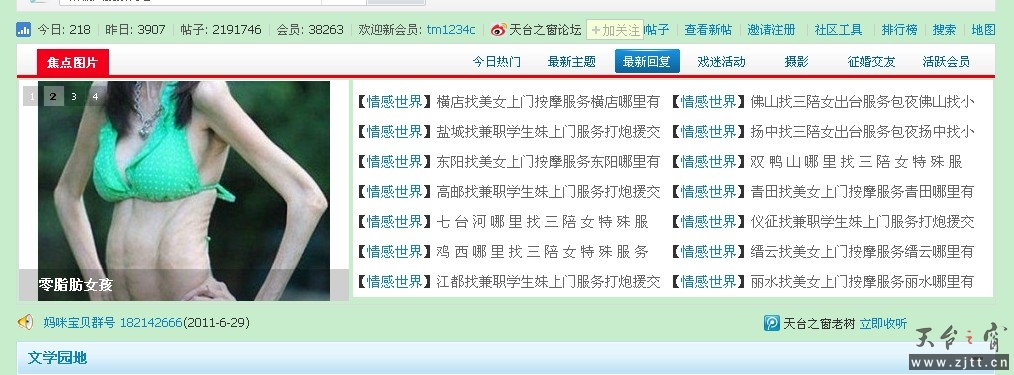Select the 最新回复 tab
The width and height of the screenshot is (1014, 375).
click(647, 61)
